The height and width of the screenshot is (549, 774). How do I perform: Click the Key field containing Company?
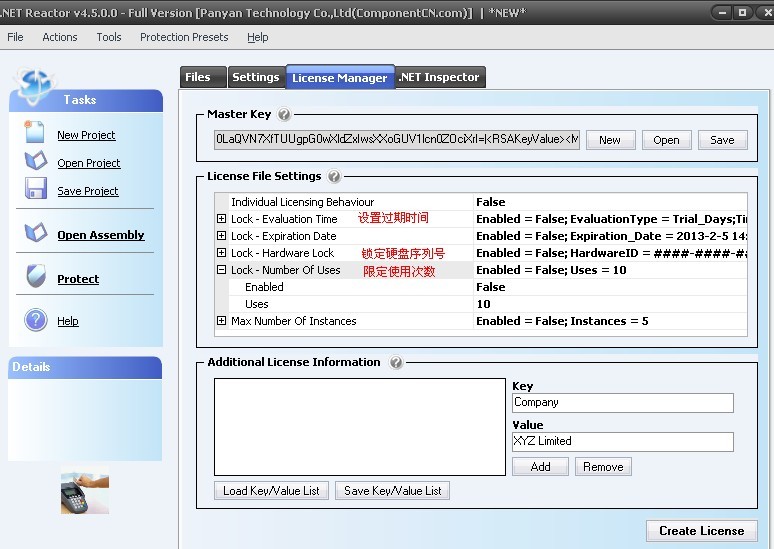[623, 402]
